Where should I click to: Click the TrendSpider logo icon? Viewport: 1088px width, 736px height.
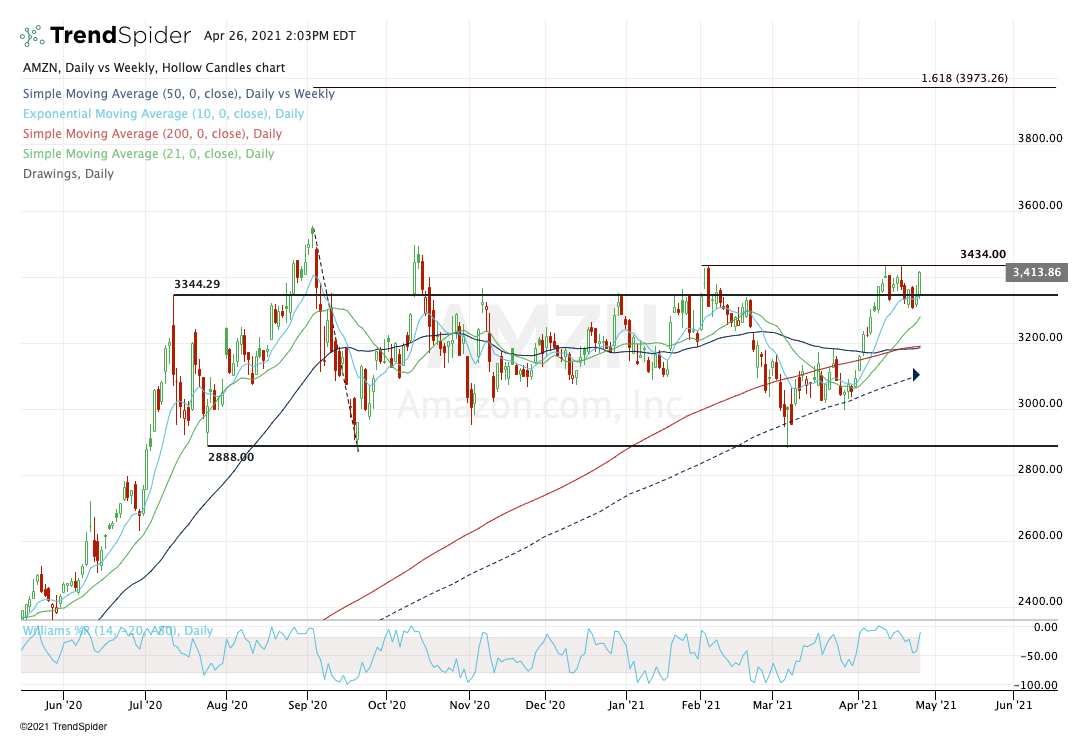tap(32, 35)
